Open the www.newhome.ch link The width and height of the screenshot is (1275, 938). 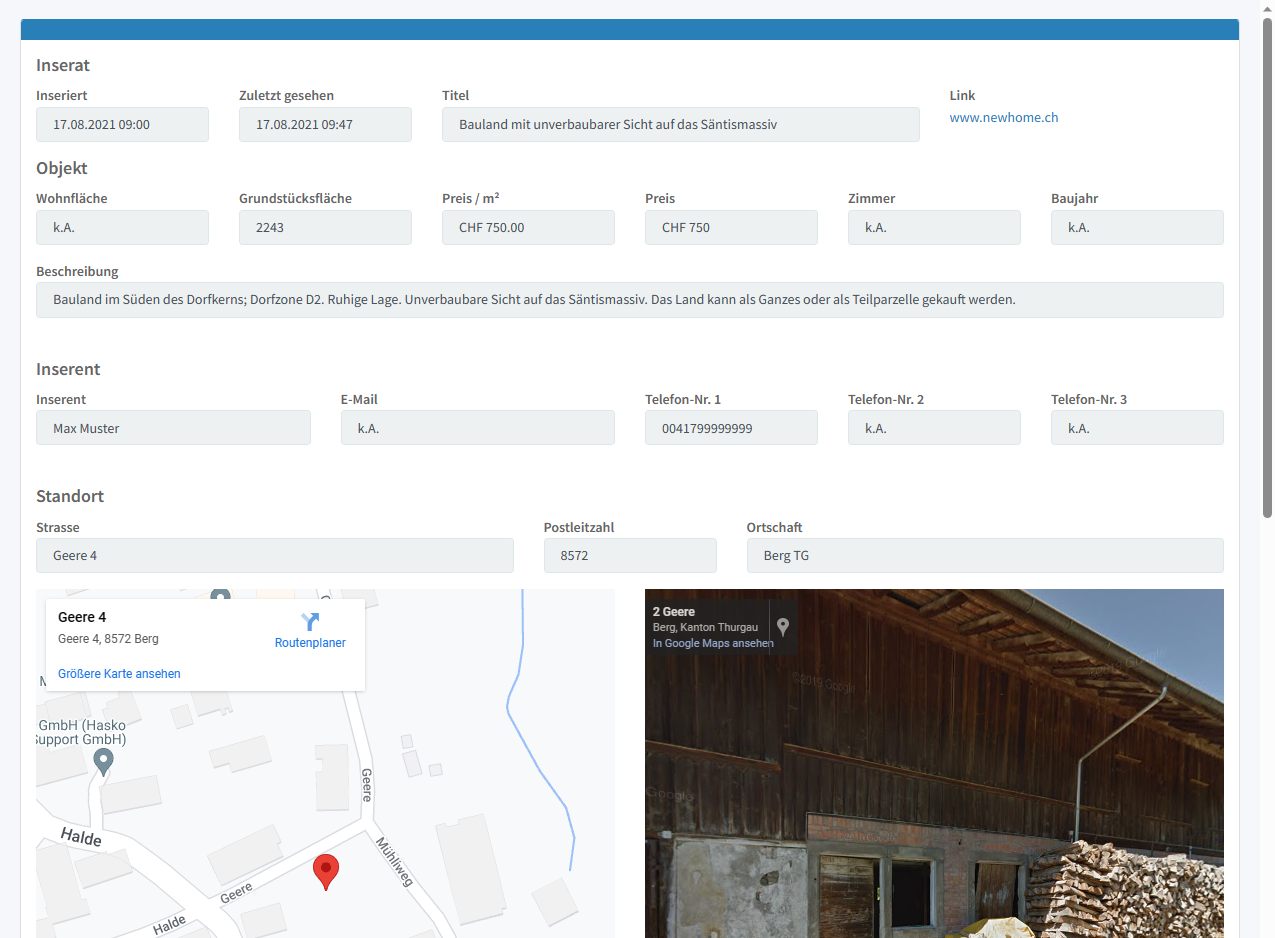coord(1003,118)
